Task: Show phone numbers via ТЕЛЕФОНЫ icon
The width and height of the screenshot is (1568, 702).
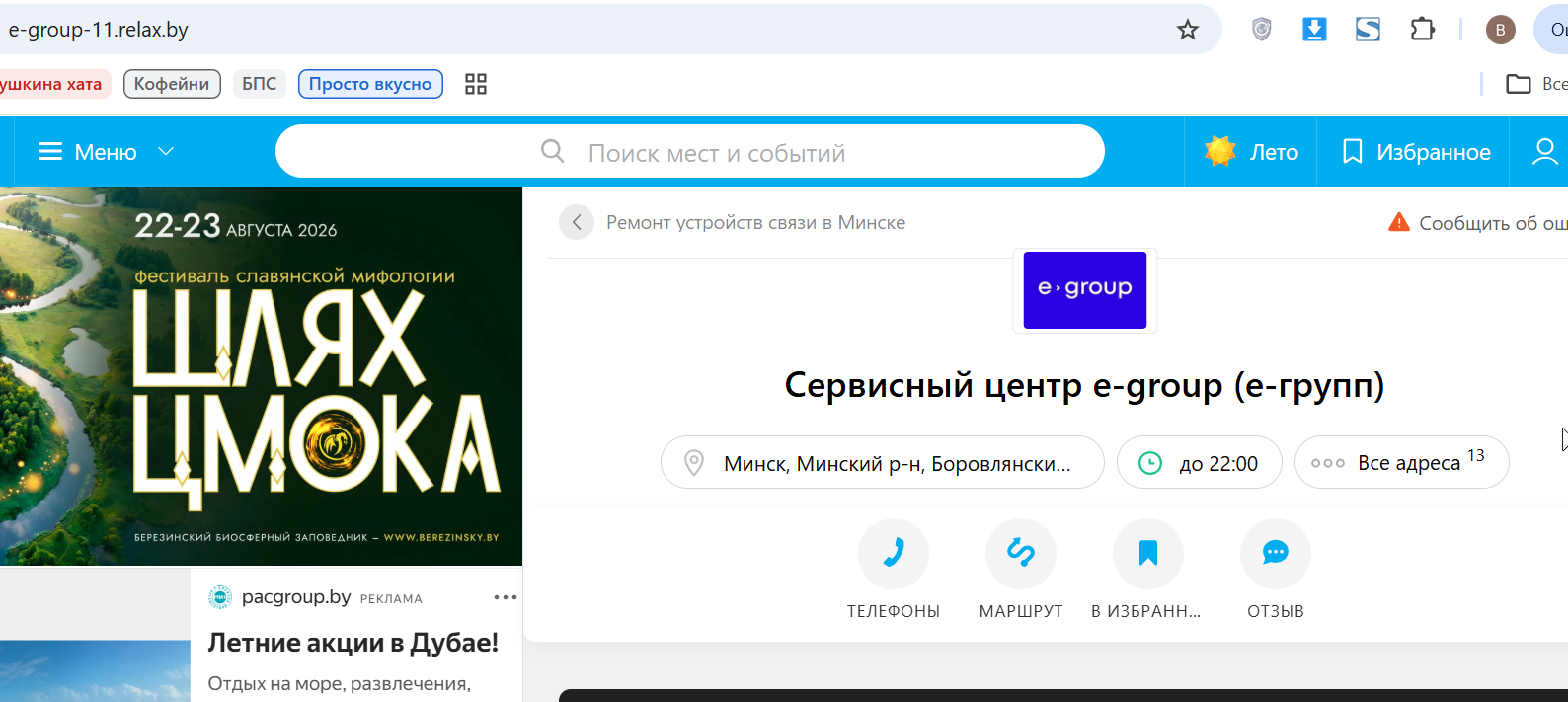Action: pyautogui.click(x=894, y=553)
